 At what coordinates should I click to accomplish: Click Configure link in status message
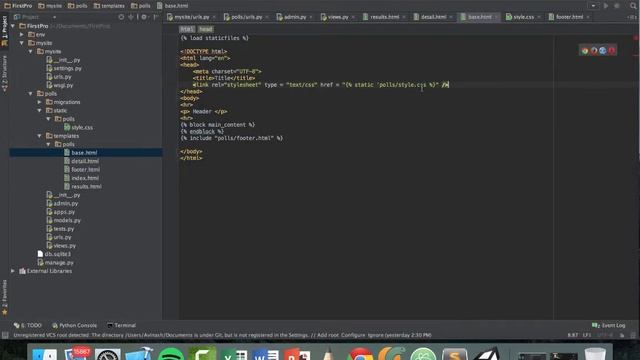(353, 335)
